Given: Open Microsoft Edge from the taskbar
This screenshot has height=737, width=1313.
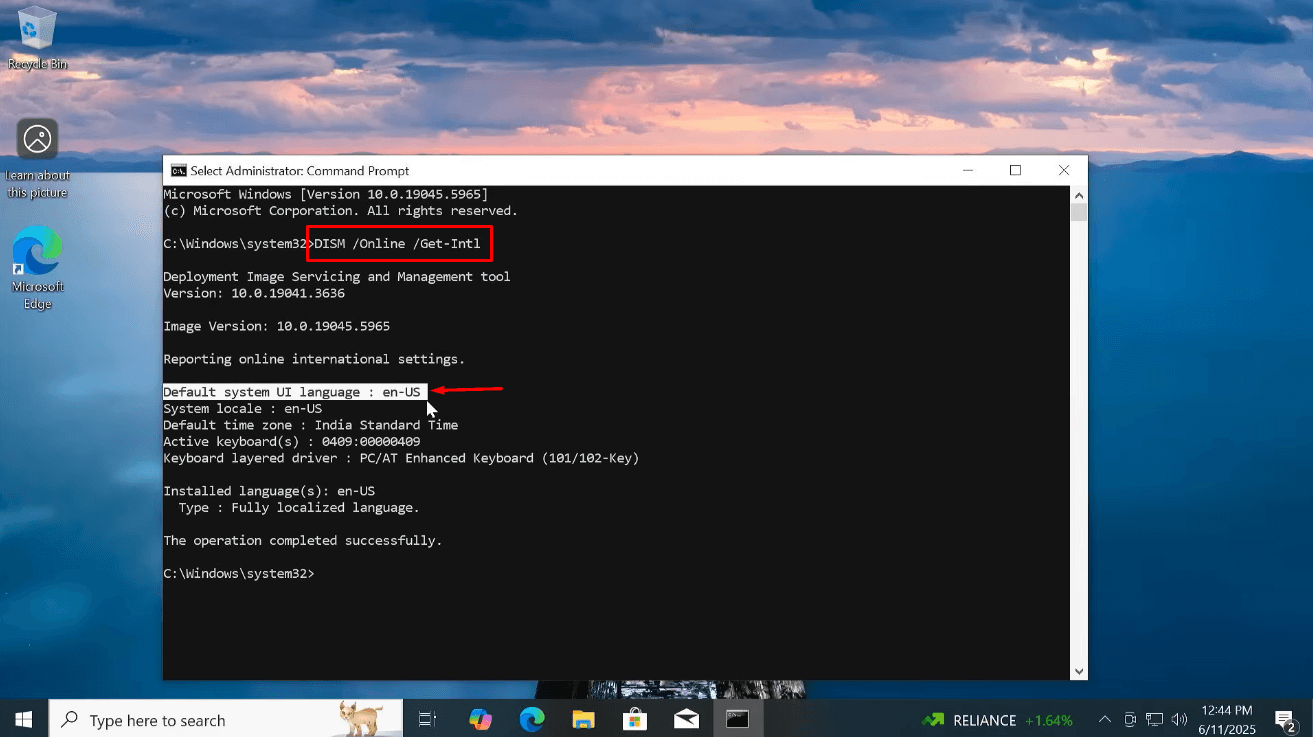Looking at the screenshot, I should [532, 719].
